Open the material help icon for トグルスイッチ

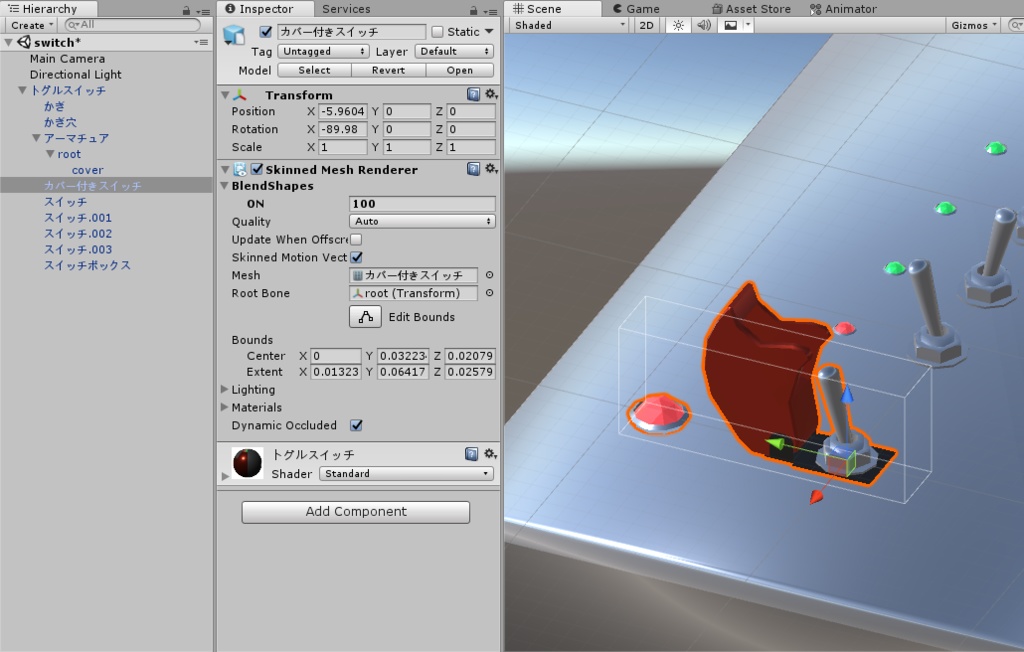(472, 453)
